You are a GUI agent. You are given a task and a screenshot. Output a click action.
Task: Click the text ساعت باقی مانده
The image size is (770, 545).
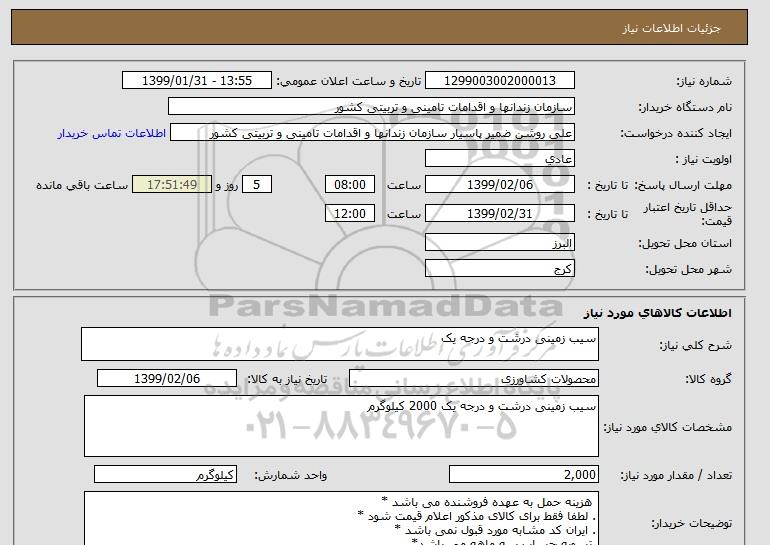82,185
